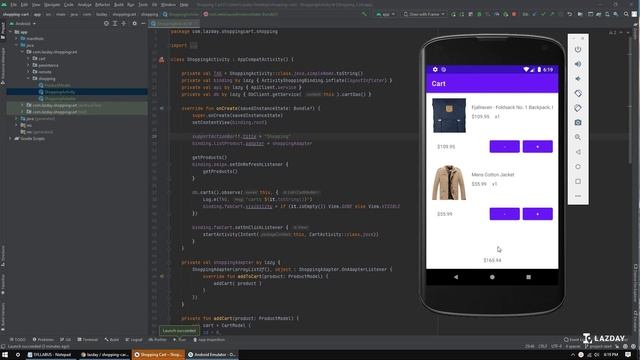The width and height of the screenshot is (640, 360).
Task: Expand the cart package
Action: 28,58
